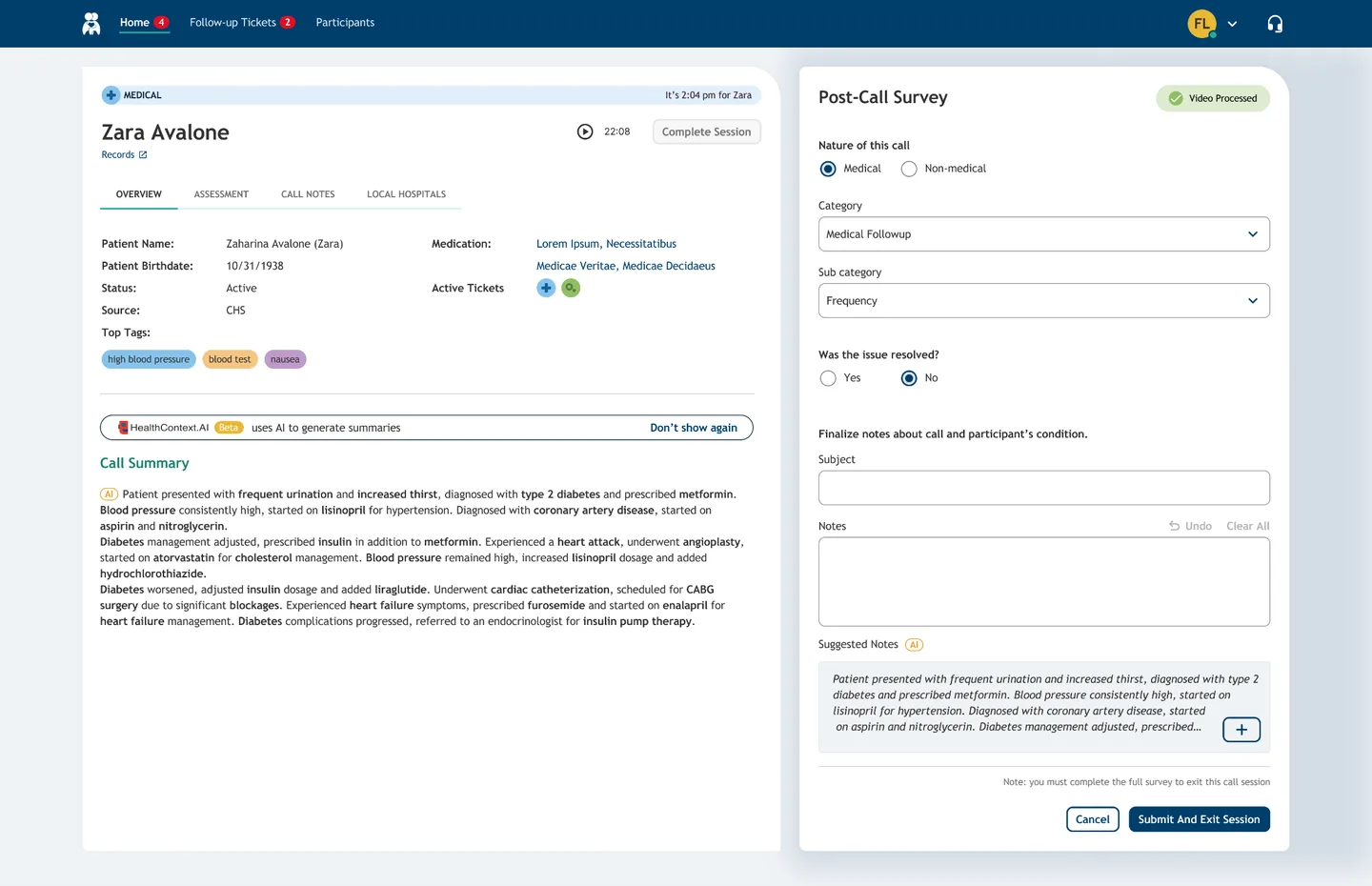Switch to the Call Notes tab

308,194
